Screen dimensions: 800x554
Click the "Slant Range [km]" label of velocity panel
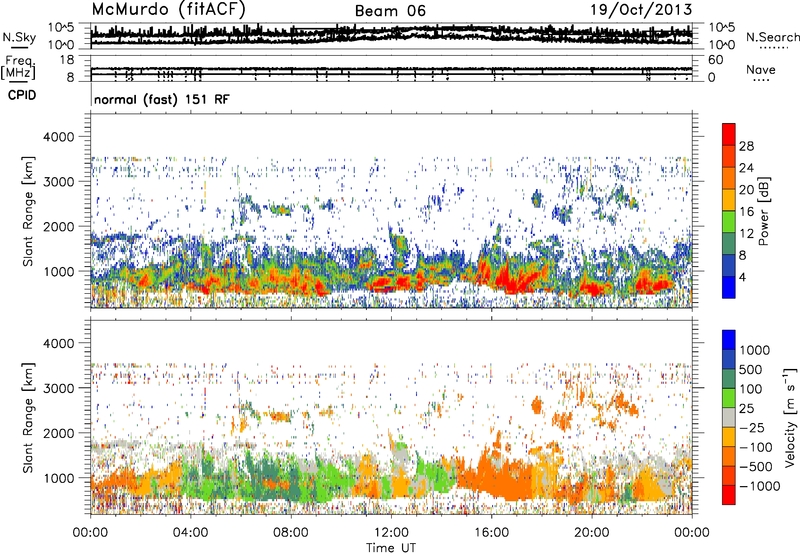pyautogui.click(x=28, y=418)
